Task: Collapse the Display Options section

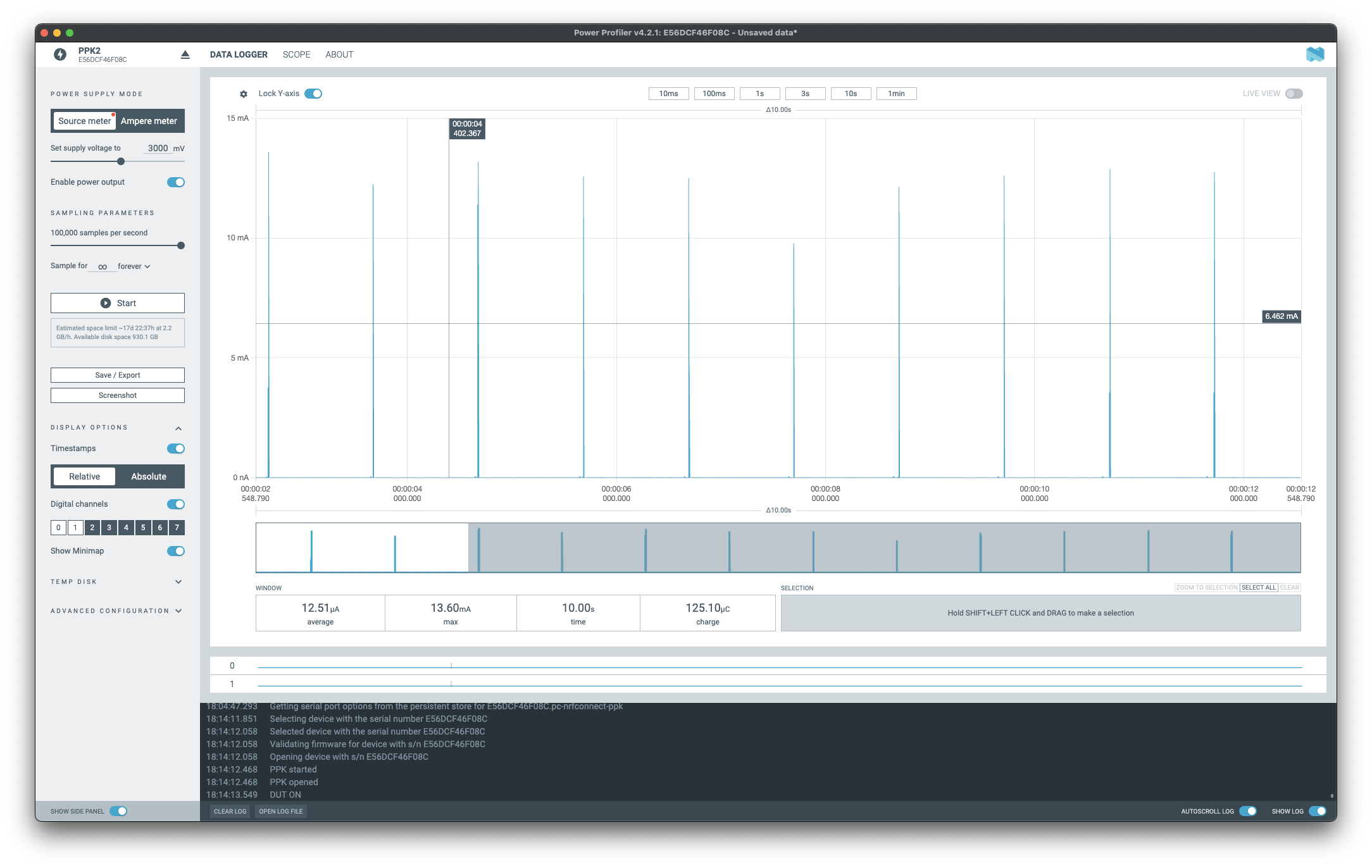Action: tap(178, 428)
